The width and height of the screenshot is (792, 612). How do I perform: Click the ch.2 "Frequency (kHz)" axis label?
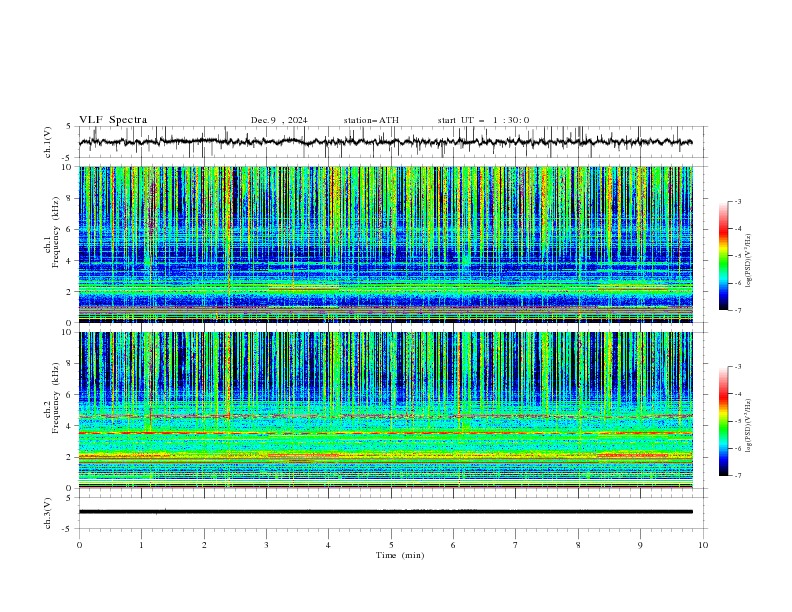pyautogui.click(x=56, y=397)
